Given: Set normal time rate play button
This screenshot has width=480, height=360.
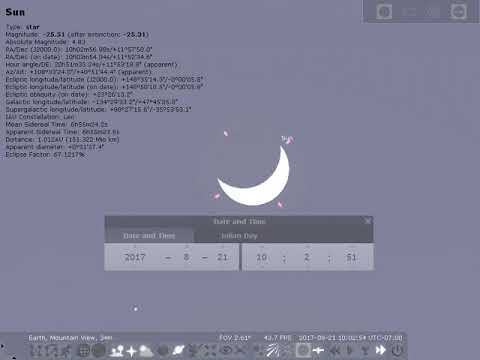Looking at the screenshot, I should click(350, 350).
